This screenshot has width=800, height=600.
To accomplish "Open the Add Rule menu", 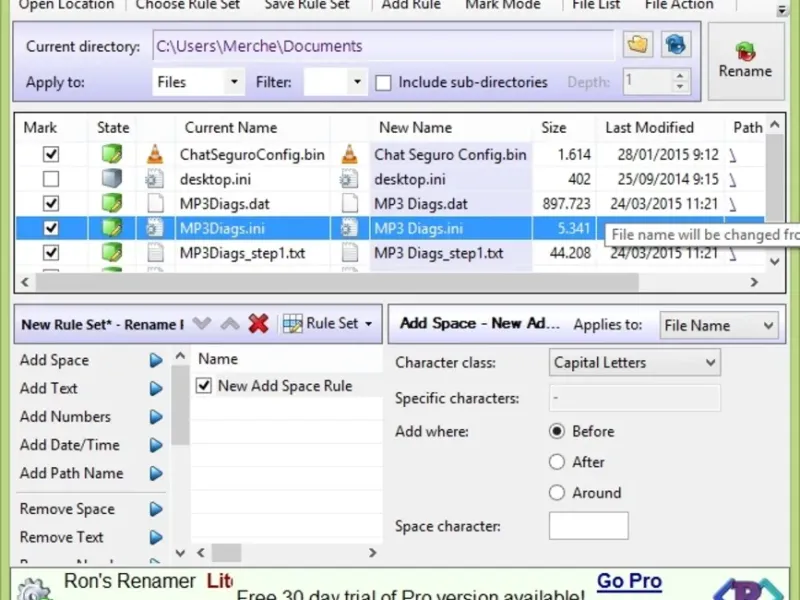I will pos(411,5).
